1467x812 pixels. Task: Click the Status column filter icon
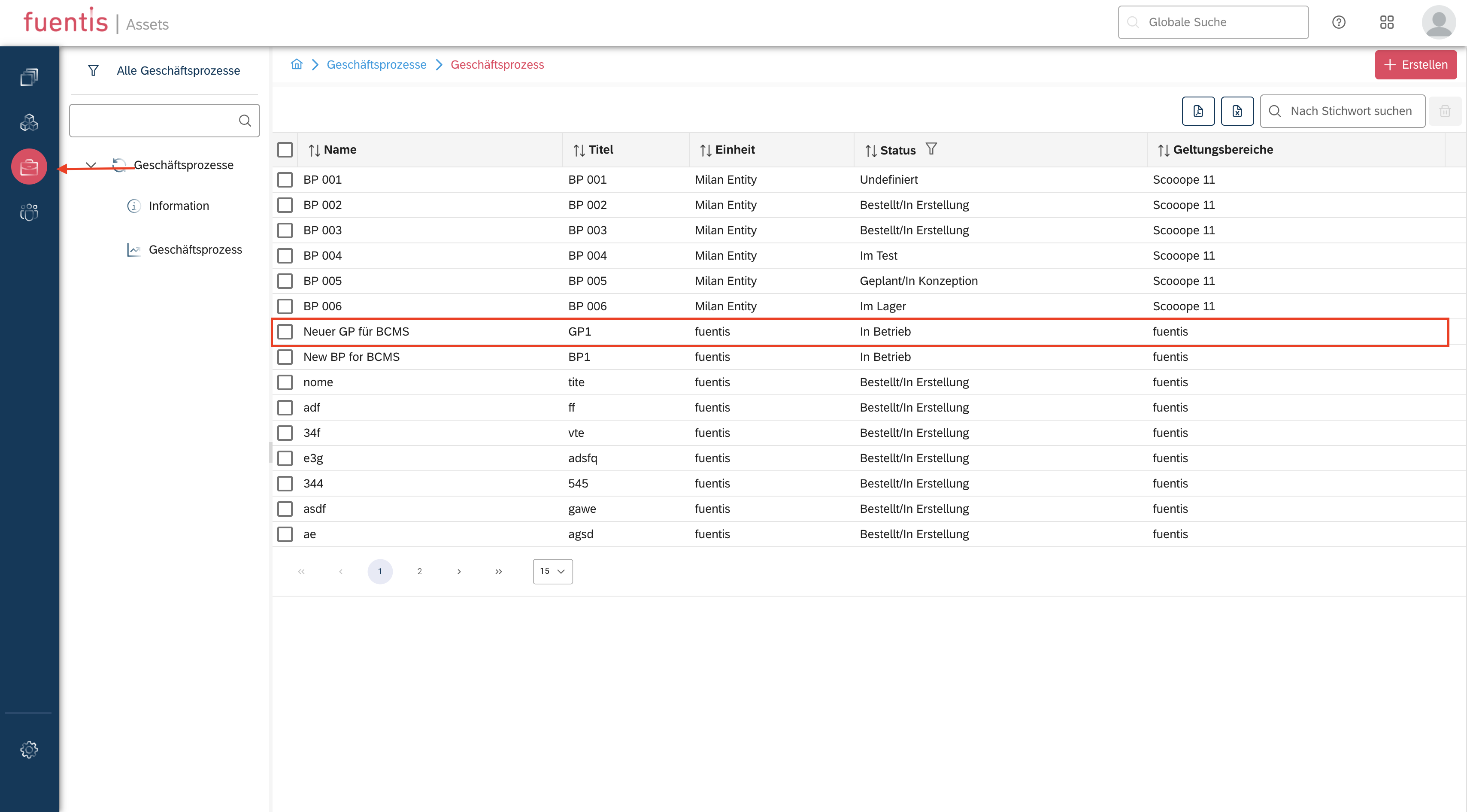pos(931,149)
